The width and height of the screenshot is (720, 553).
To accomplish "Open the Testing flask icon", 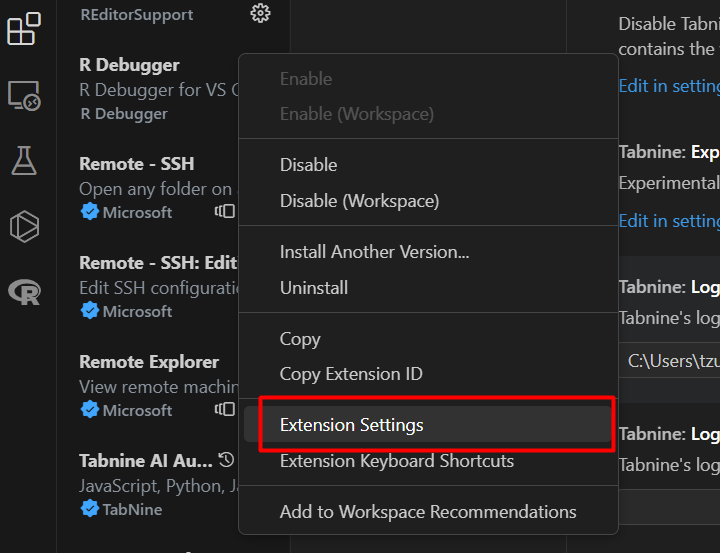I will [x=24, y=161].
